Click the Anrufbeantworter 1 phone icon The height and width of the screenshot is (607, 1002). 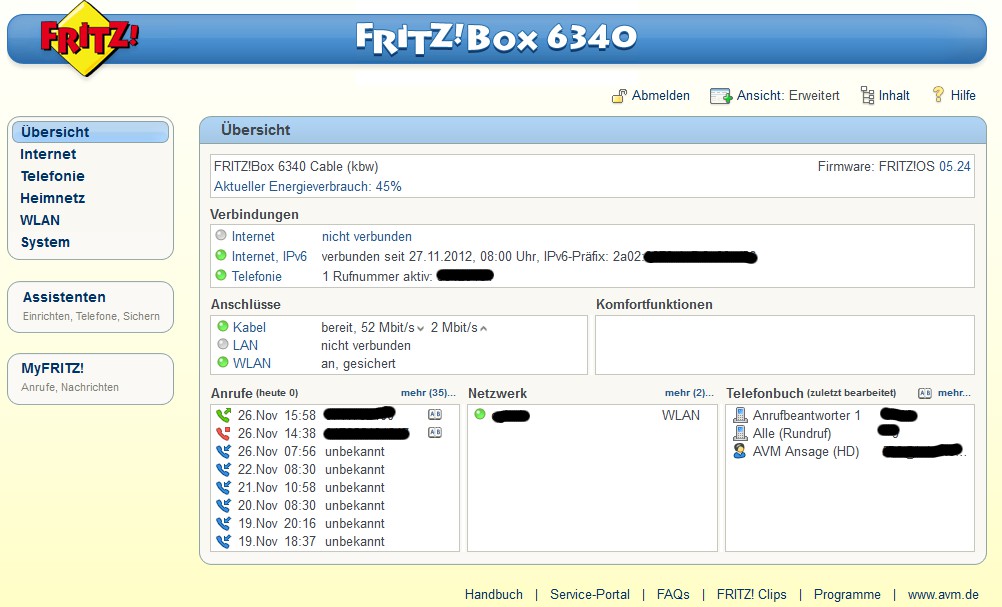click(x=740, y=415)
